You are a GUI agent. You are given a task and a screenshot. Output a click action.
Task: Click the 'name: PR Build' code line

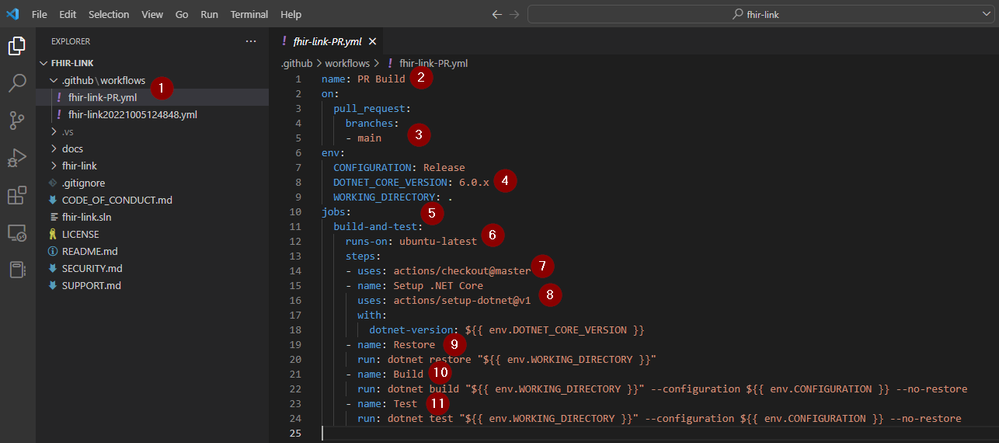point(364,78)
